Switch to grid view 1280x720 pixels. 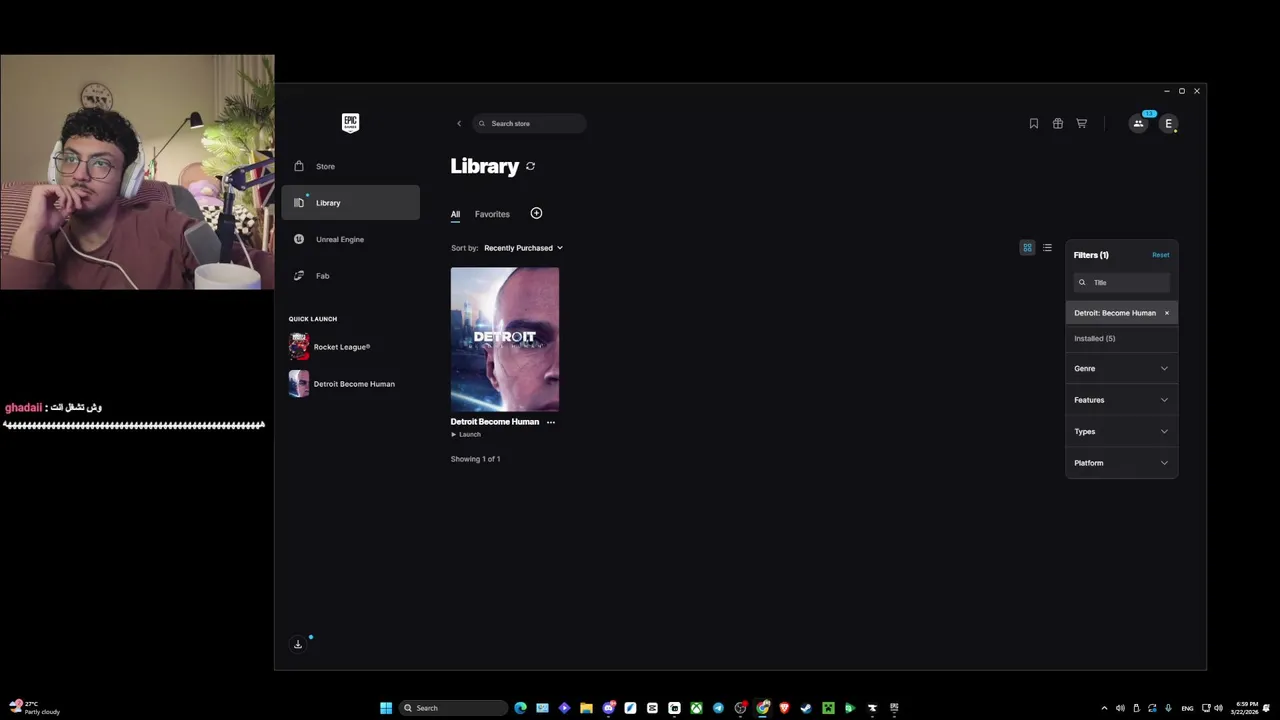pos(1027,248)
